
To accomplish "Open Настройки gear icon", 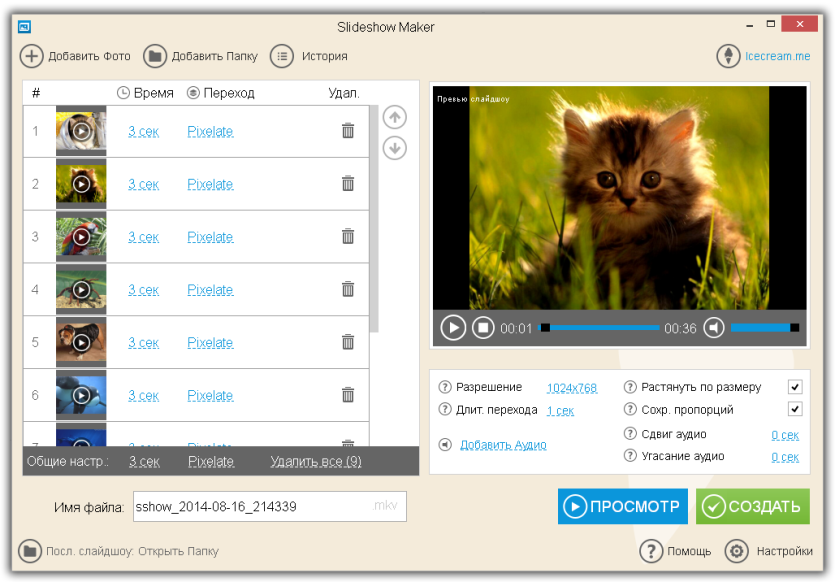I will click(x=736, y=551).
